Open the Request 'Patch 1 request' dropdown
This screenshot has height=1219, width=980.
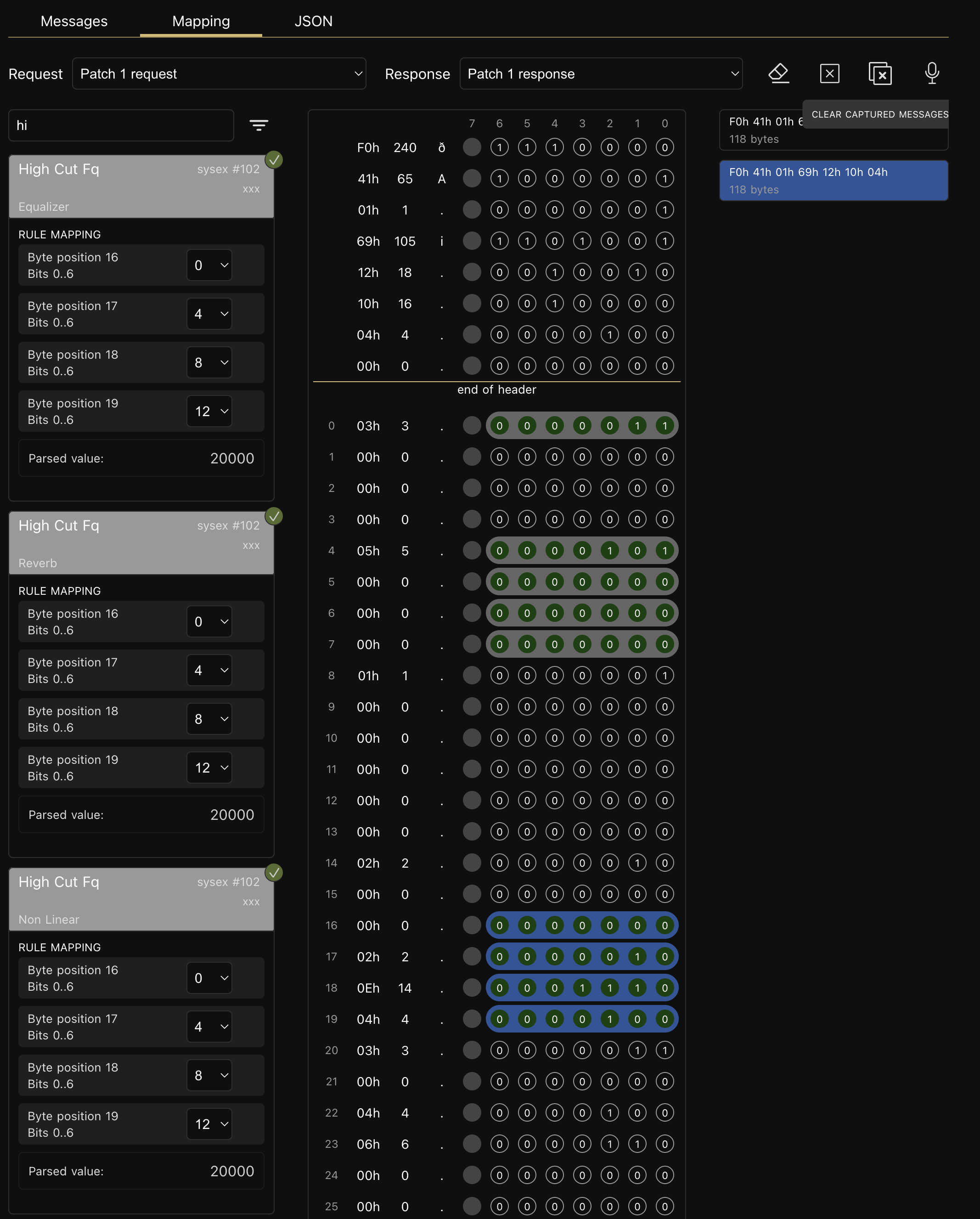click(x=219, y=73)
